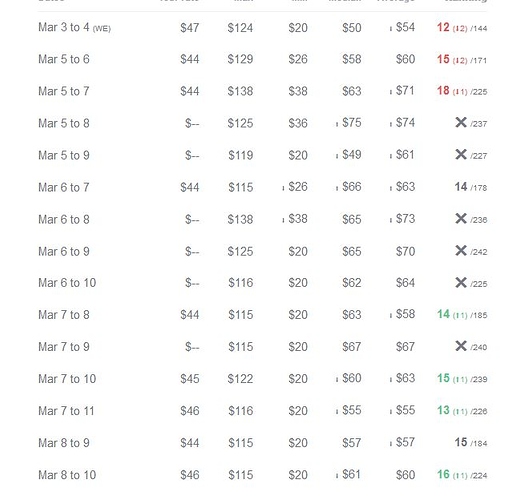Click the arrow indicator beside $26 min for Mar 6 to 7
Viewport: 529px width, 500px height.
[283, 188]
